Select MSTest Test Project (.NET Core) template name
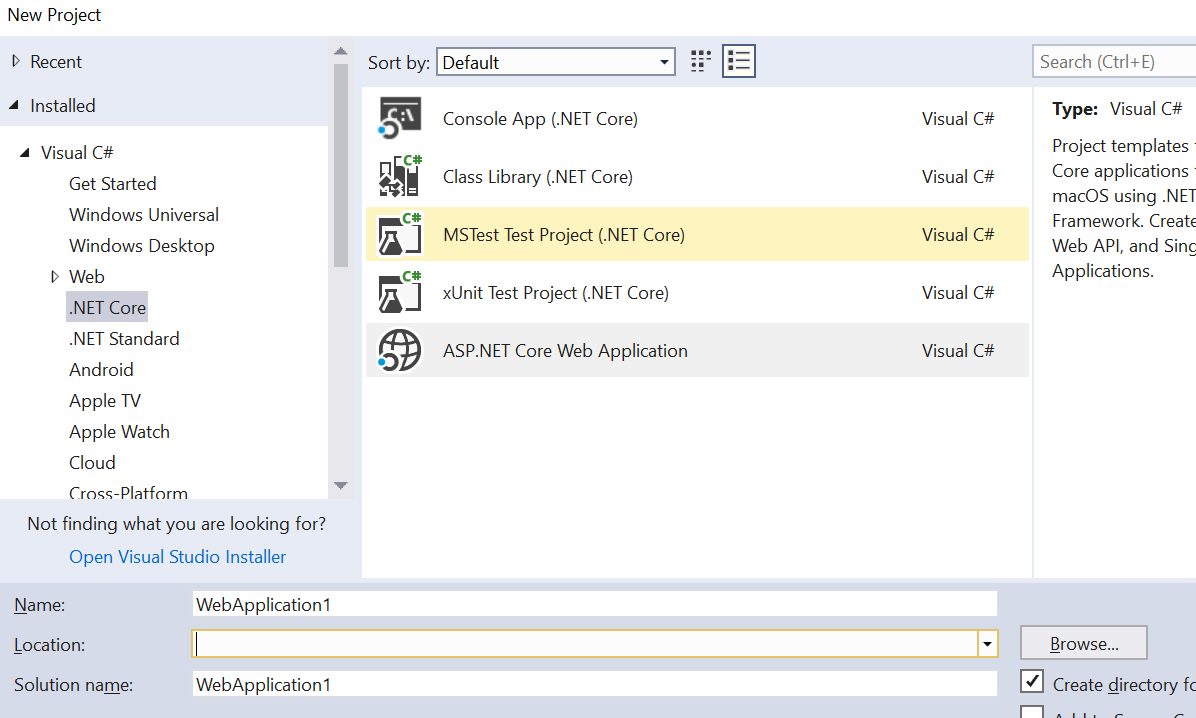The image size is (1196, 718). click(564, 235)
